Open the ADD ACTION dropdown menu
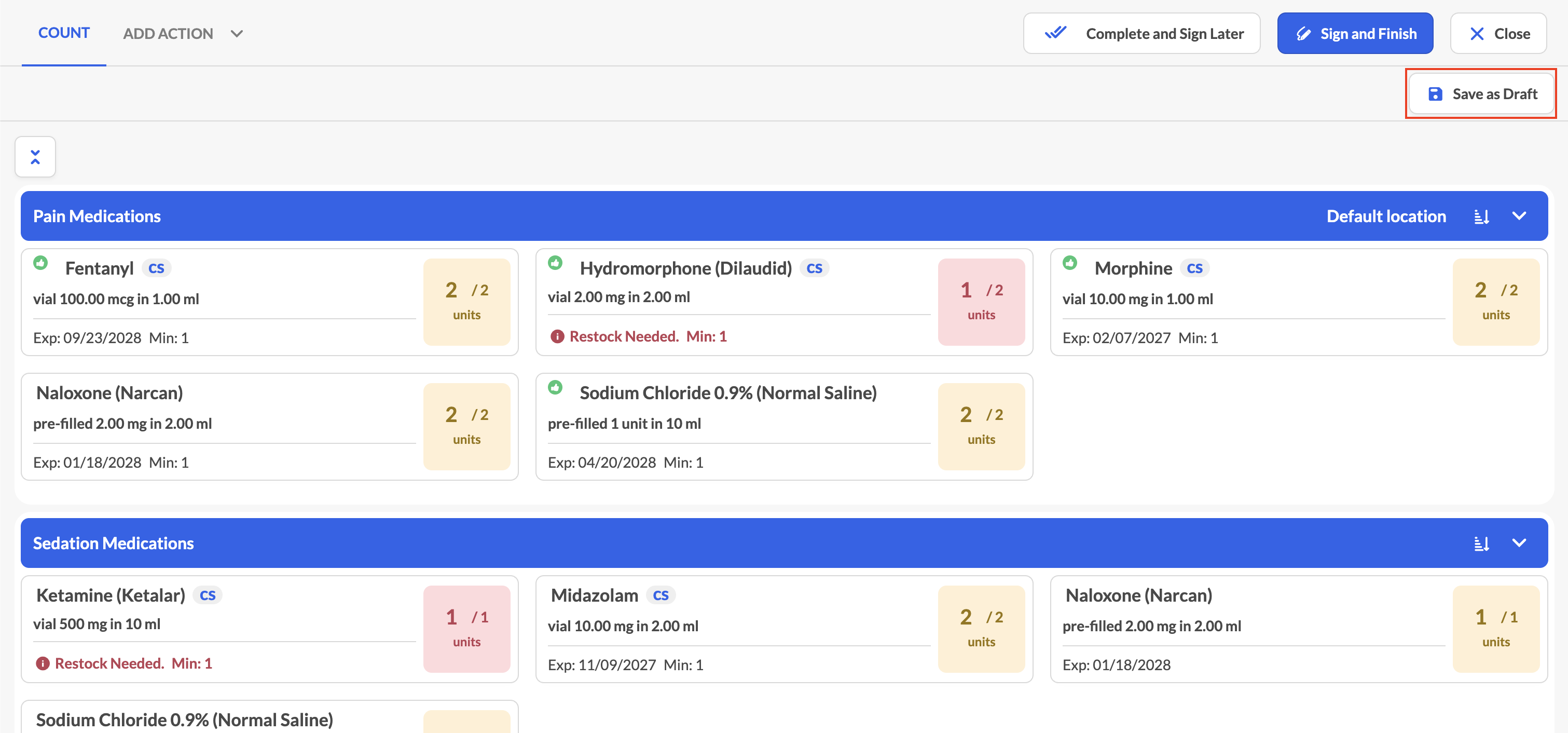 183,34
